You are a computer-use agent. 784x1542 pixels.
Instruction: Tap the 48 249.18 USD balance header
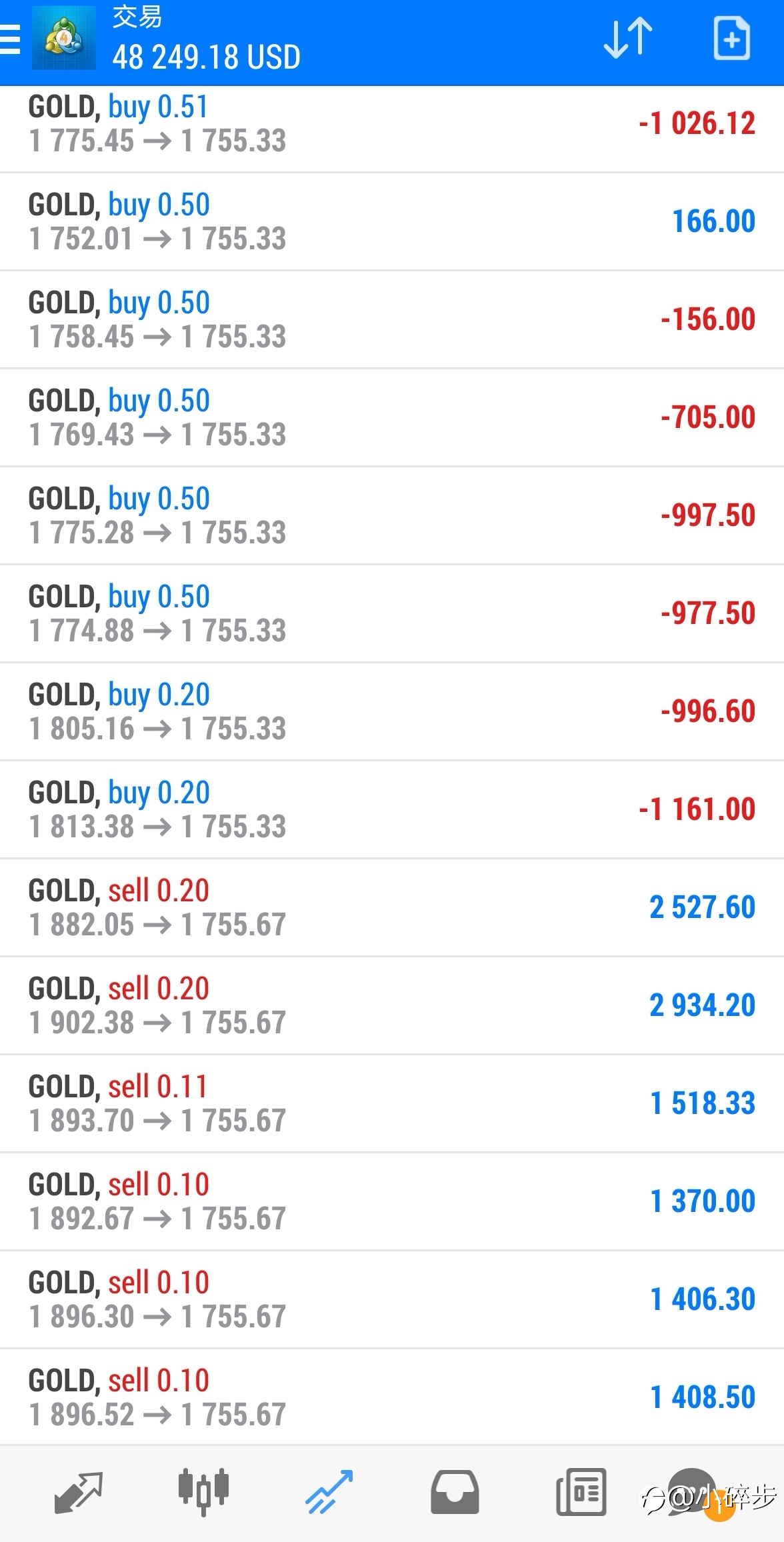coord(206,57)
